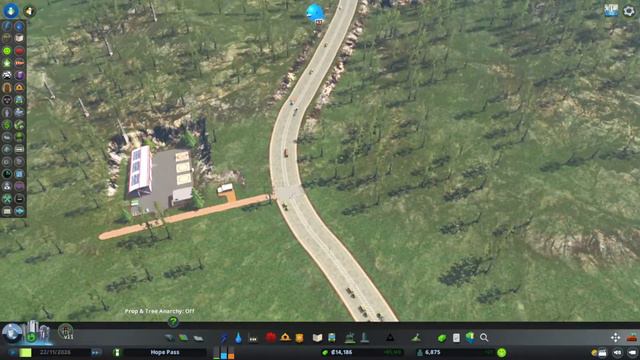Click the icon beside the gear

point(611,11)
